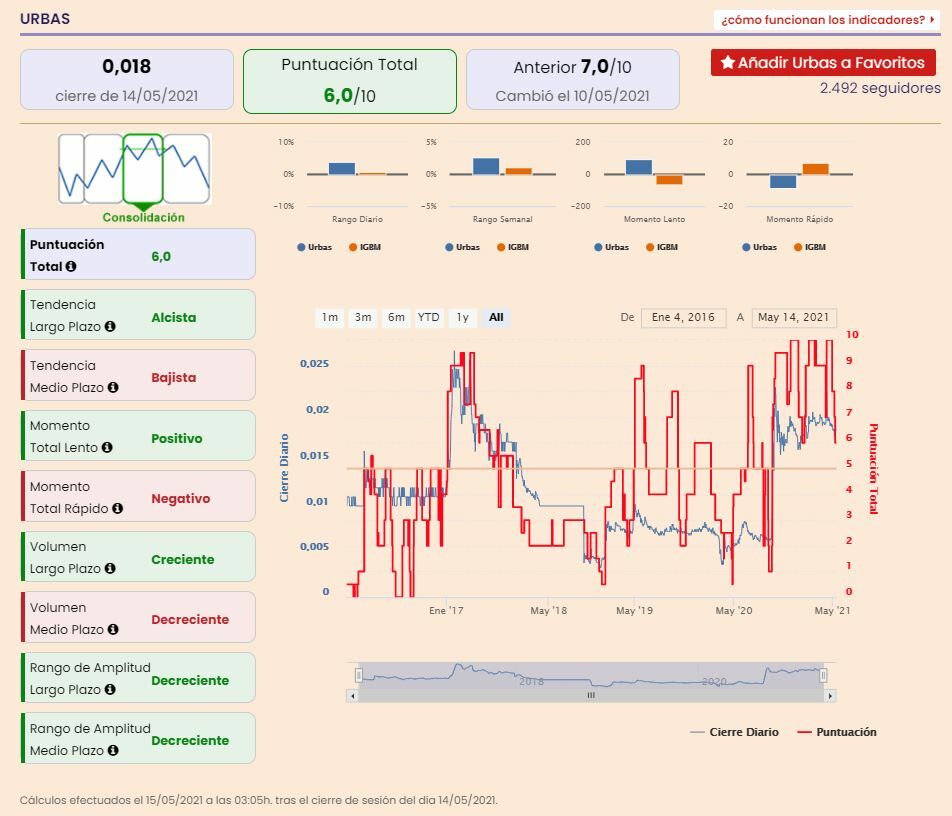Select the 3m chart range
952x816 pixels.
click(363, 317)
